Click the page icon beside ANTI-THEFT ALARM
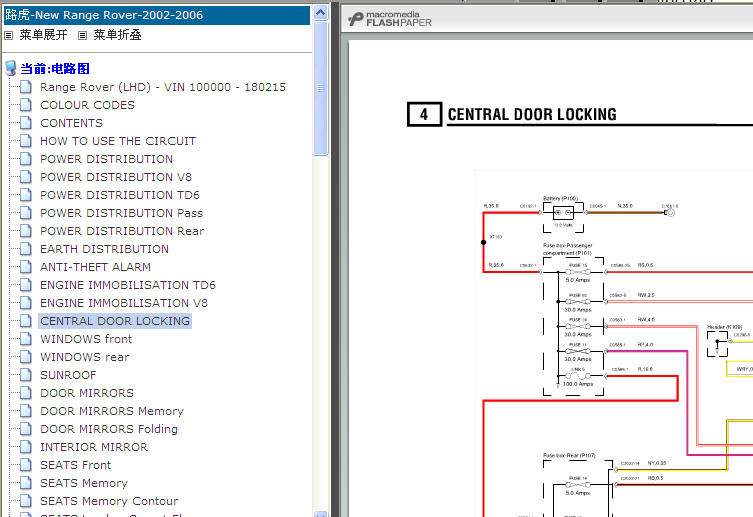This screenshot has width=753, height=517. click(26, 267)
